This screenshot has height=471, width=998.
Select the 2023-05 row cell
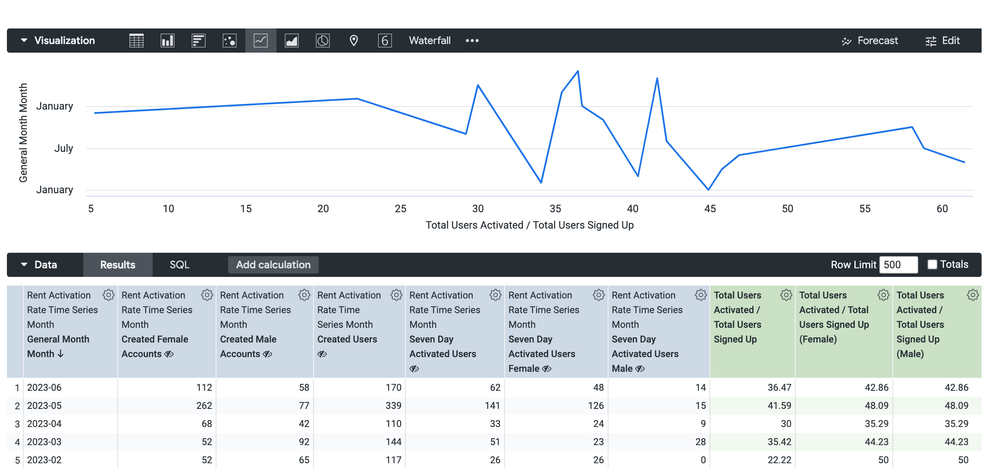click(x=70, y=405)
